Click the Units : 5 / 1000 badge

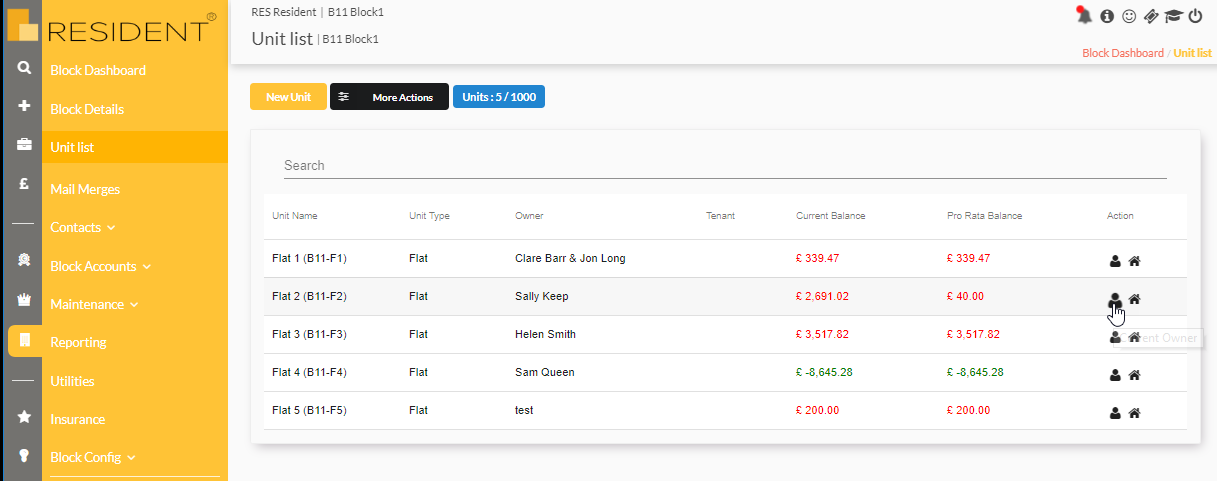499,97
